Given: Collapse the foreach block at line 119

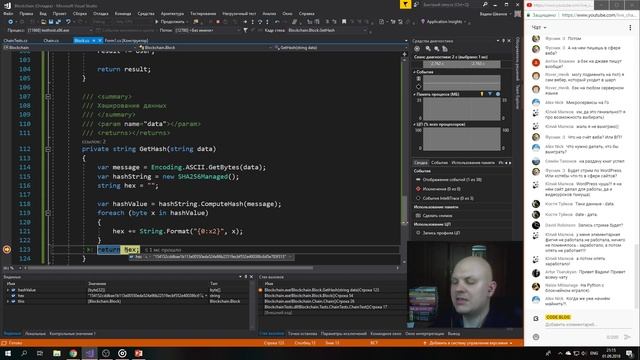Looking at the screenshot, I should pyautogui.click(x=48, y=213).
